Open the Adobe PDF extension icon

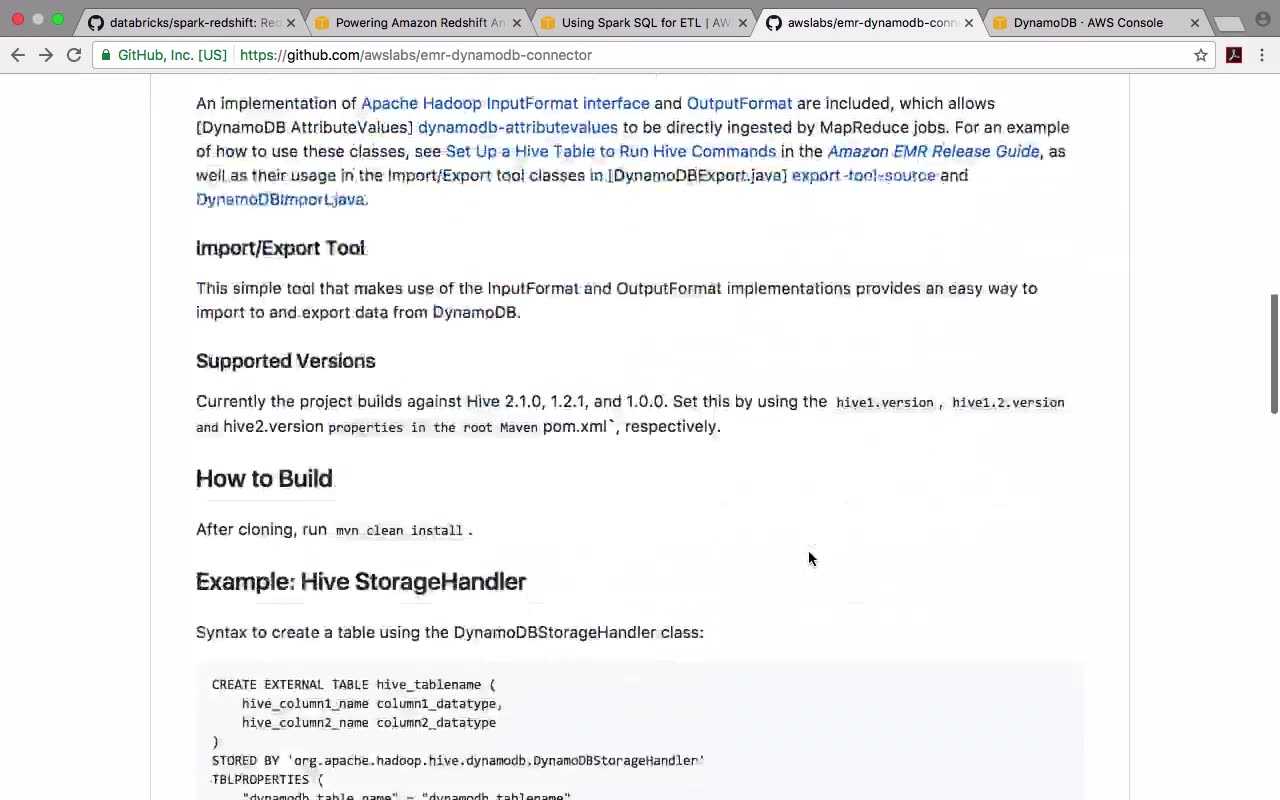pos(1234,55)
